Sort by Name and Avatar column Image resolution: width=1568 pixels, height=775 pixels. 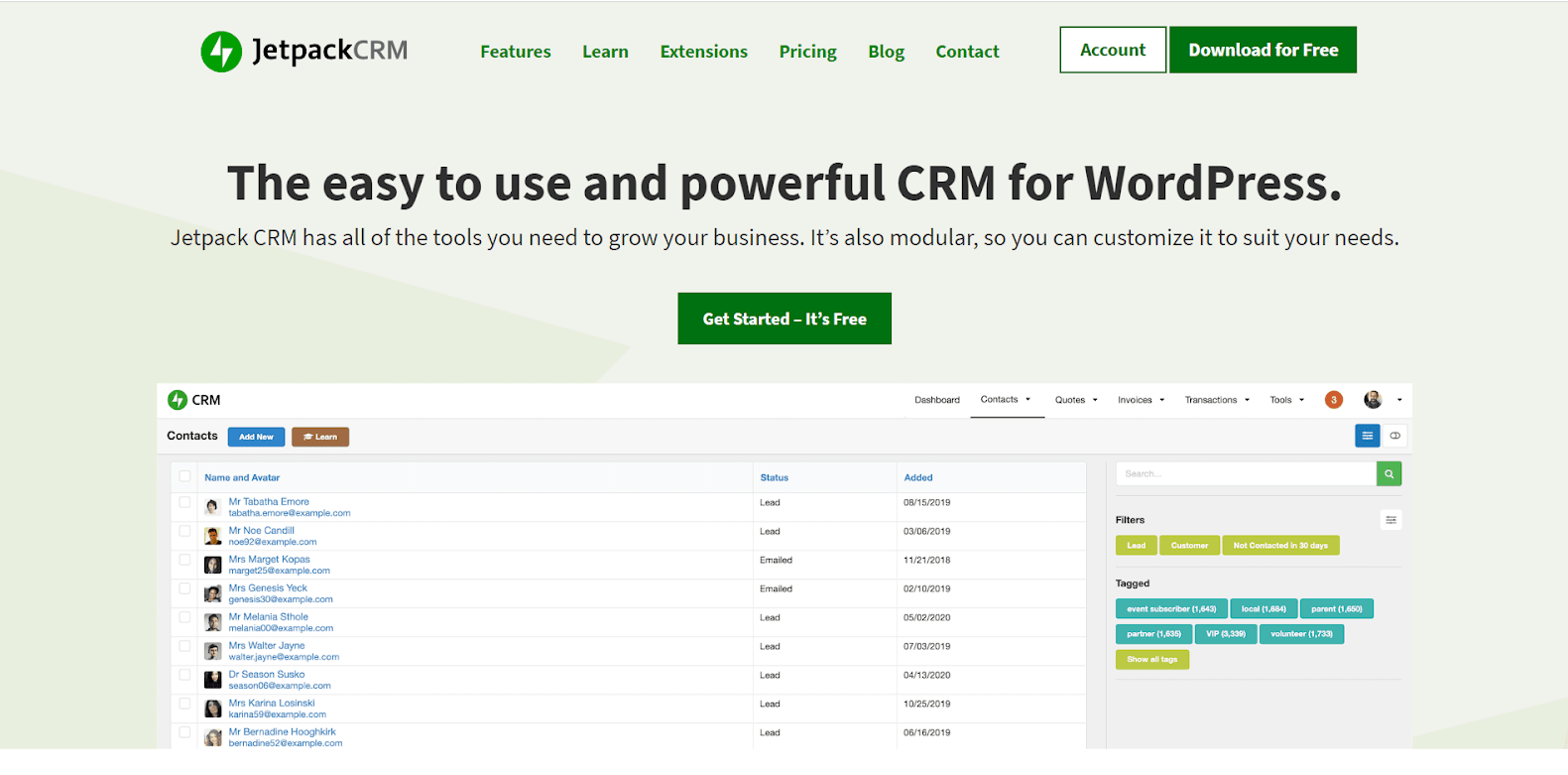[x=242, y=477]
